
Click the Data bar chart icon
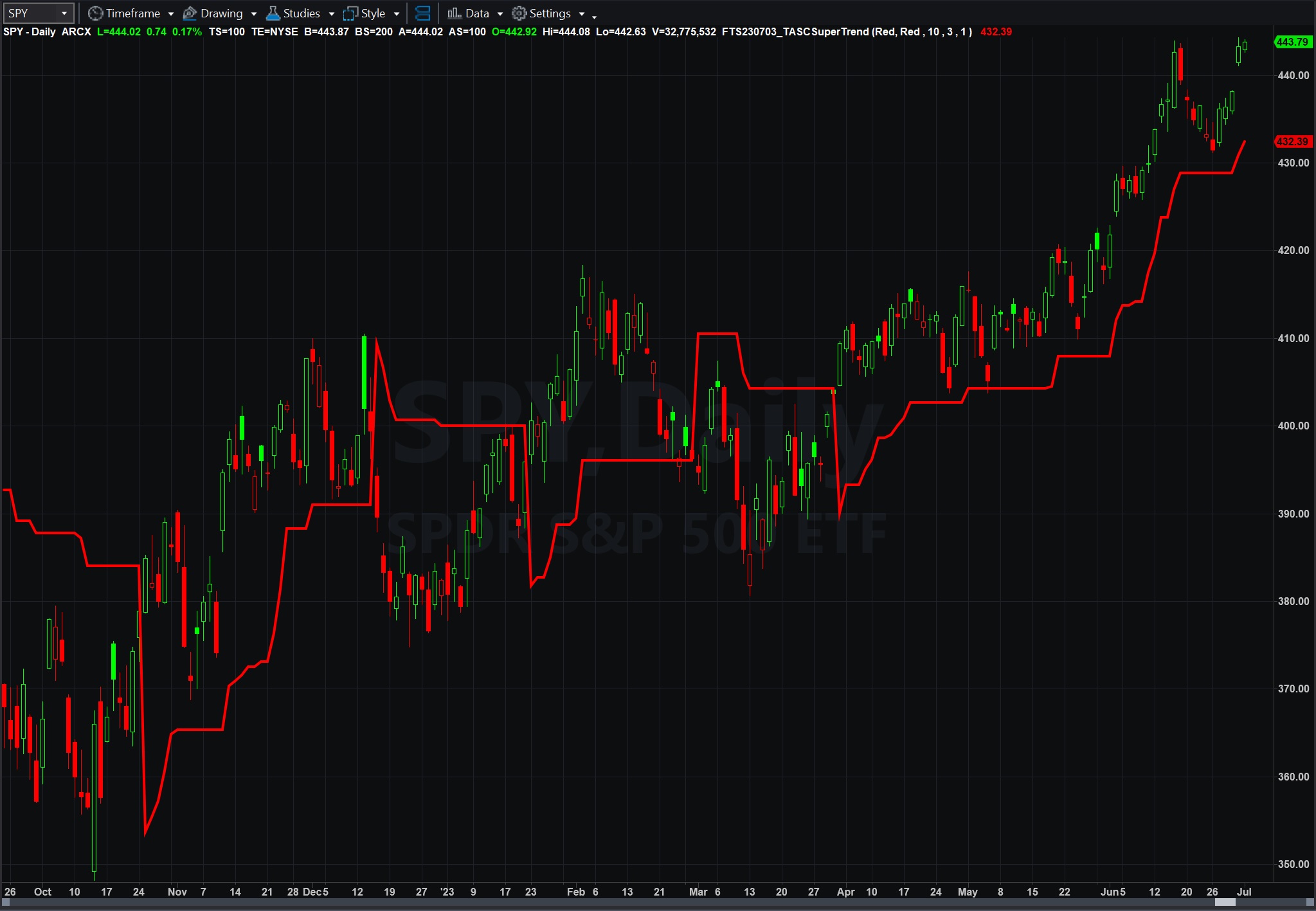point(455,13)
